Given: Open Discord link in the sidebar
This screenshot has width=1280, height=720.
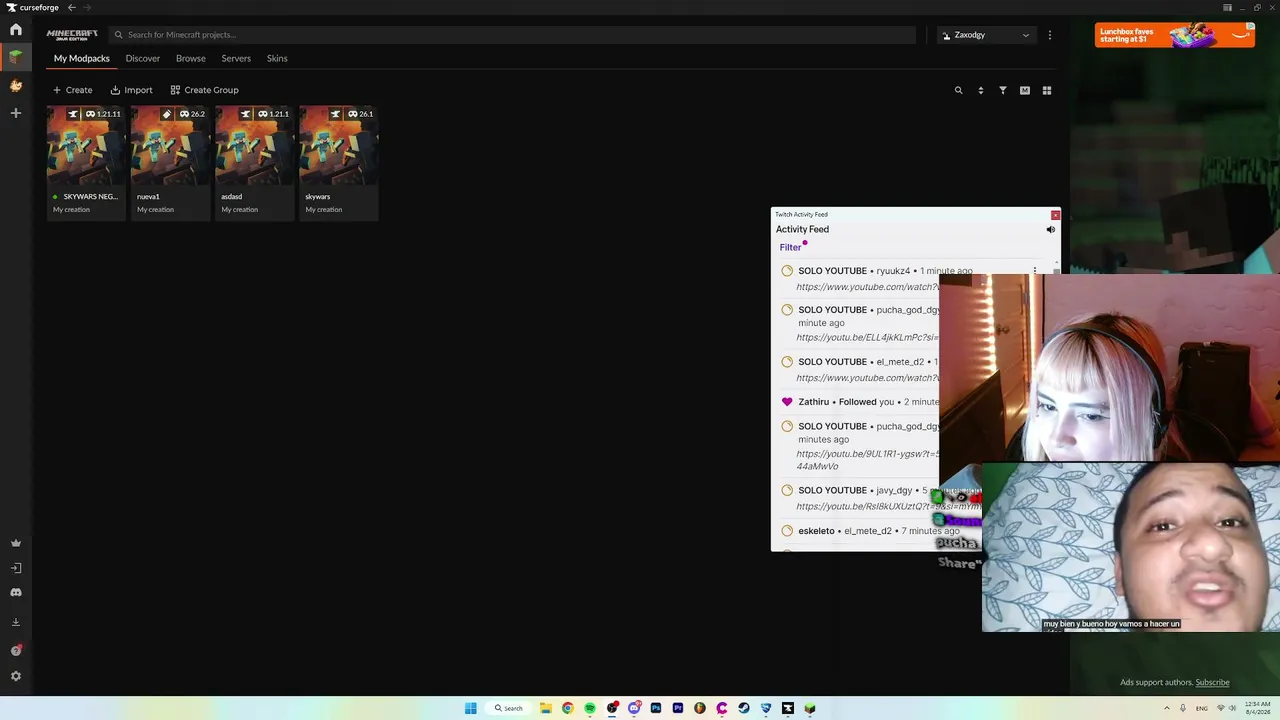Looking at the screenshot, I should [15, 592].
